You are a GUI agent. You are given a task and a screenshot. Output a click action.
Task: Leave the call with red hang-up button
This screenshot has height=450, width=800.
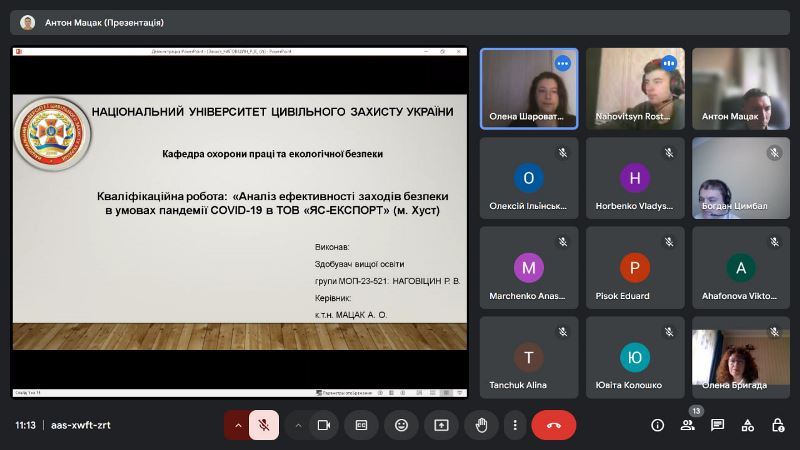coord(553,425)
